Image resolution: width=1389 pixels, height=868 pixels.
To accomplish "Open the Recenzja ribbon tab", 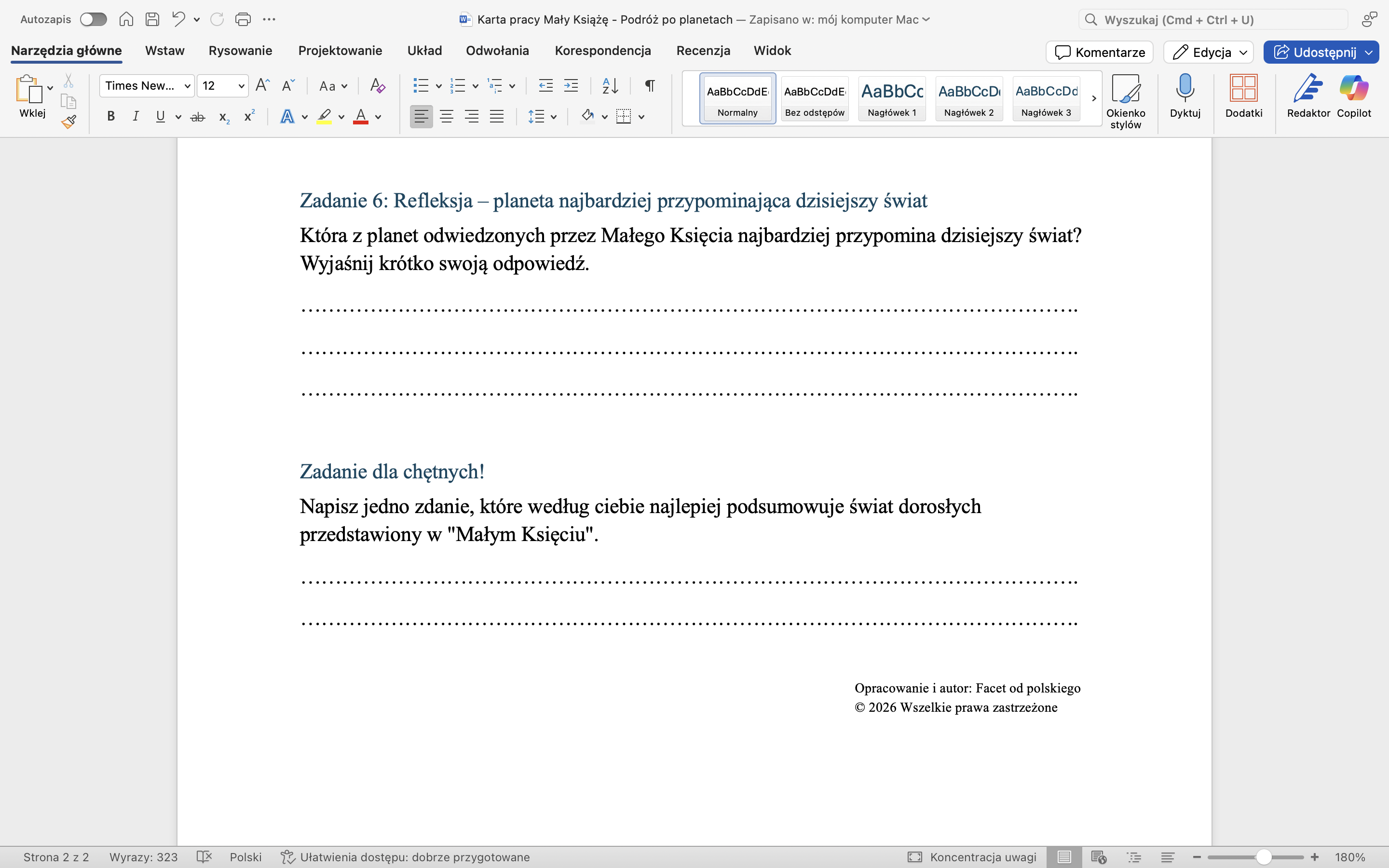I will 703,51.
